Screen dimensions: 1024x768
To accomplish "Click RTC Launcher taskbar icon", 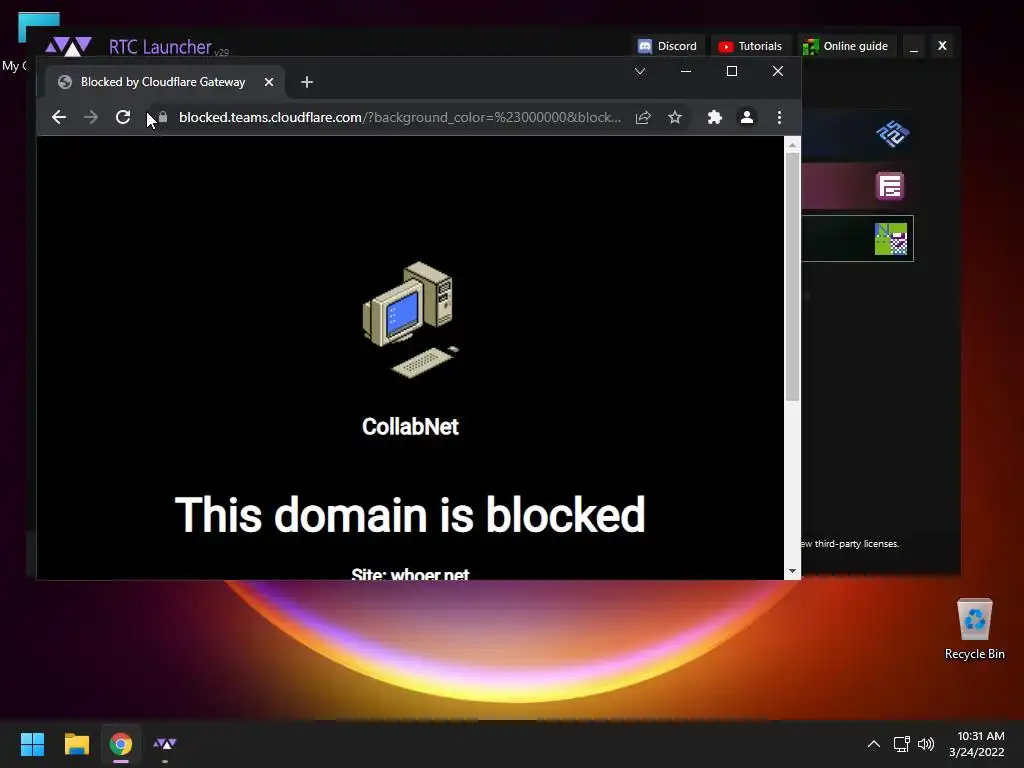I will pos(165,744).
